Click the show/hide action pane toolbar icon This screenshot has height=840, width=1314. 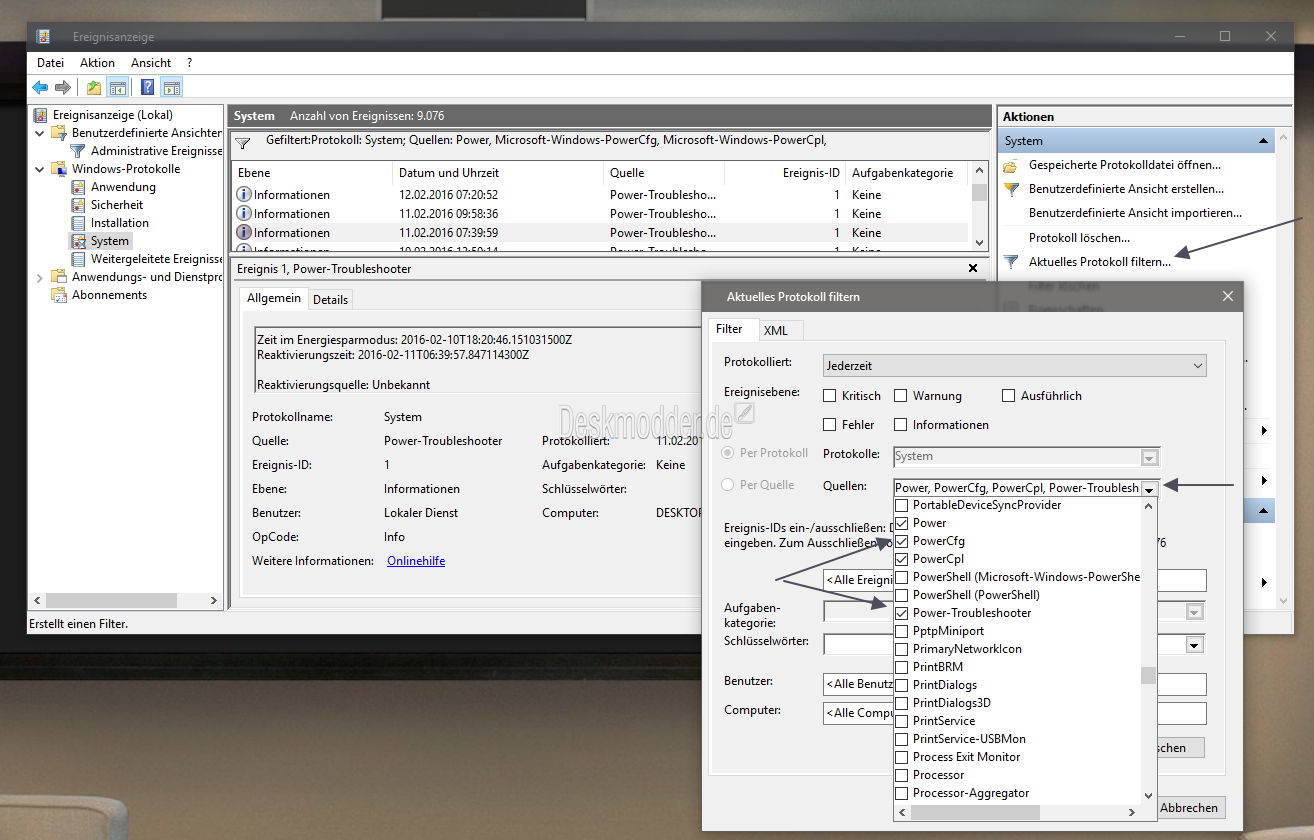pos(171,87)
